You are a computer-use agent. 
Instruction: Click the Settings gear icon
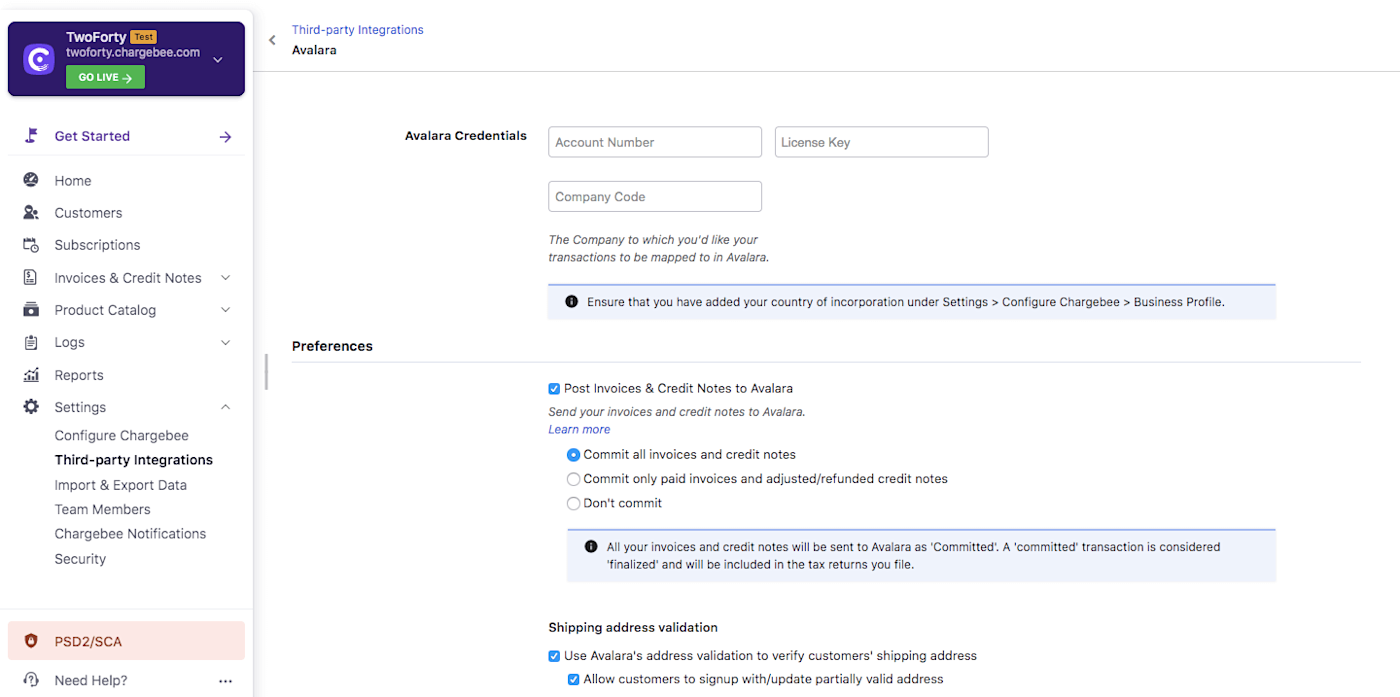pyautogui.click(x=31, y=407)
